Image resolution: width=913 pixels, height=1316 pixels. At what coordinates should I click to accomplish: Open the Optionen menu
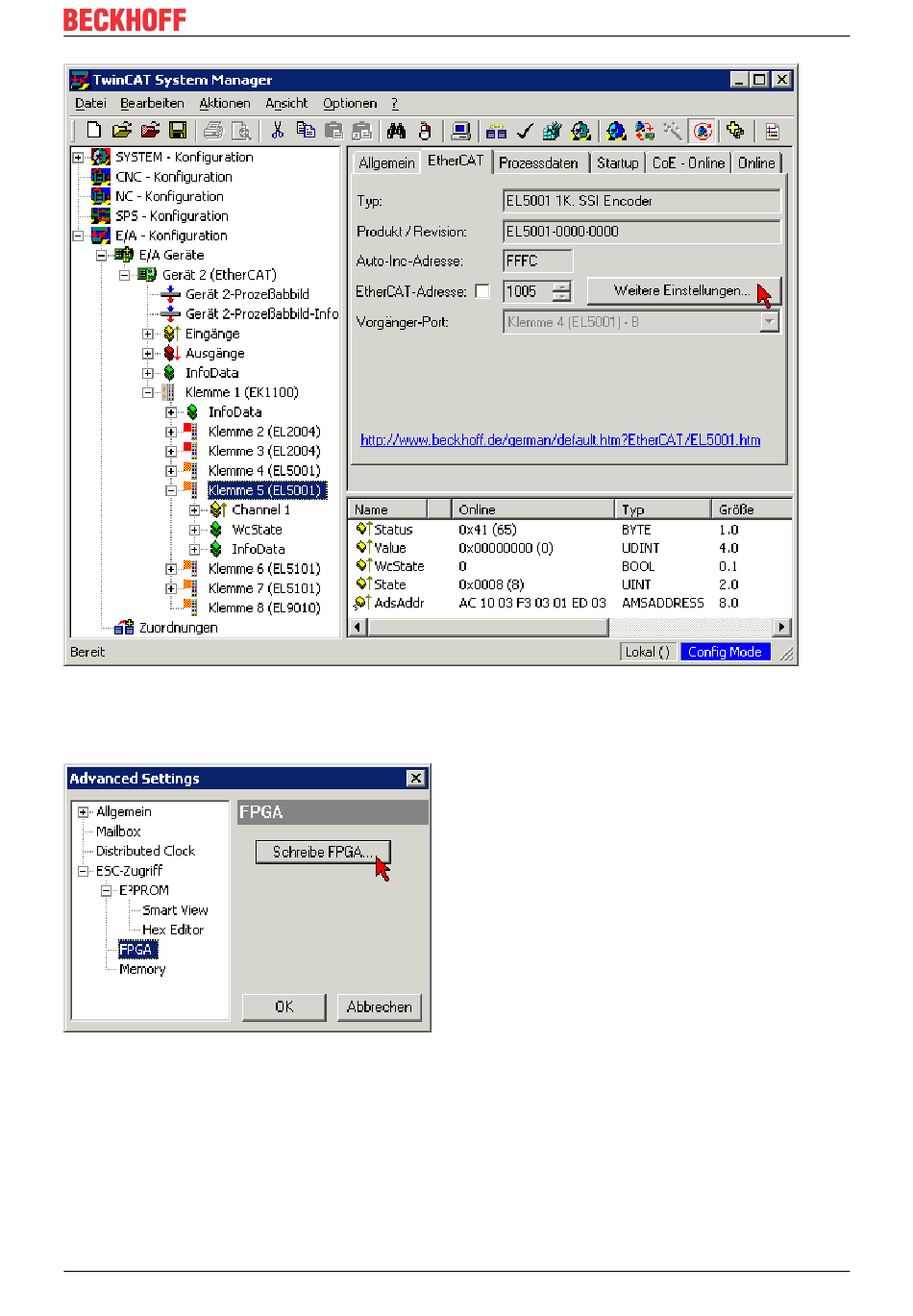(350, 104)
